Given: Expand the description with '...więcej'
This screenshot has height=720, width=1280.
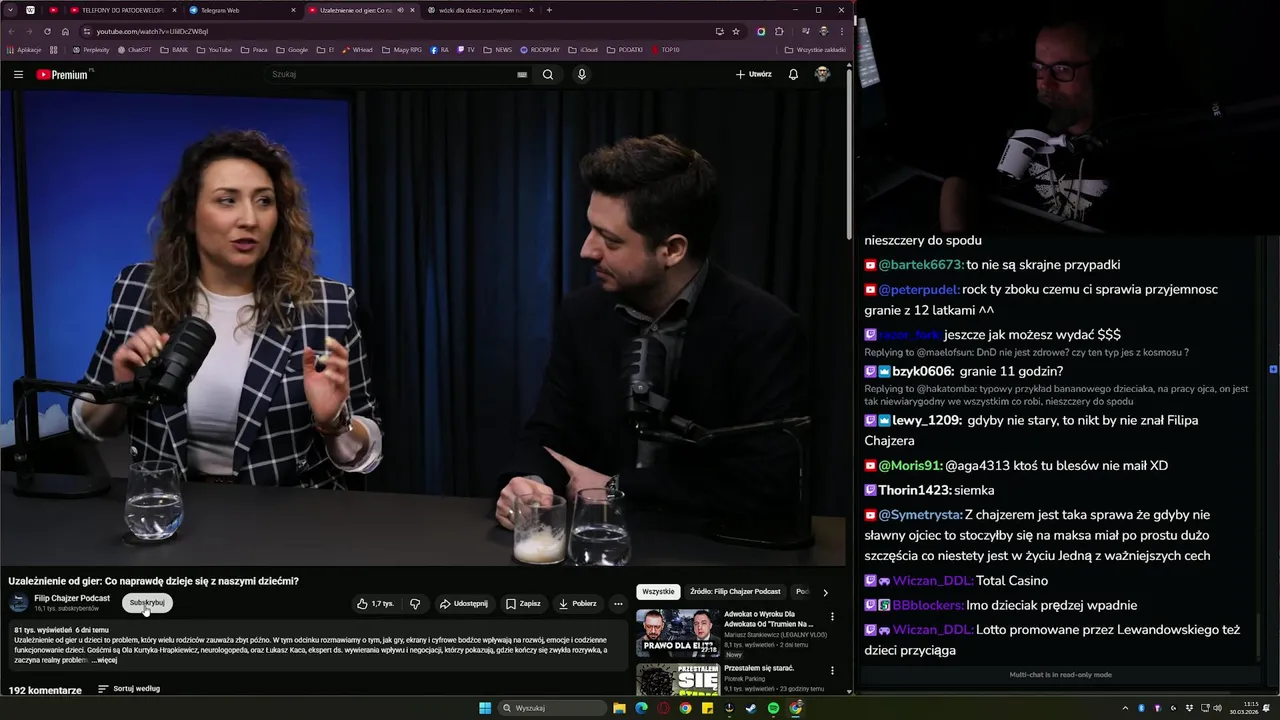Looking at the screenshot, I should (x=105, y=660).
